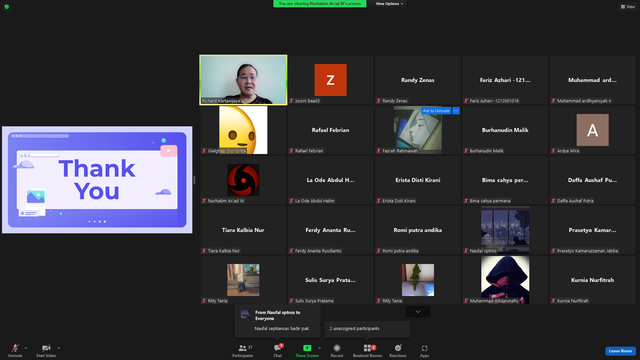Select the Thank You shared slide
640x360 pixels.
point(97,180)
